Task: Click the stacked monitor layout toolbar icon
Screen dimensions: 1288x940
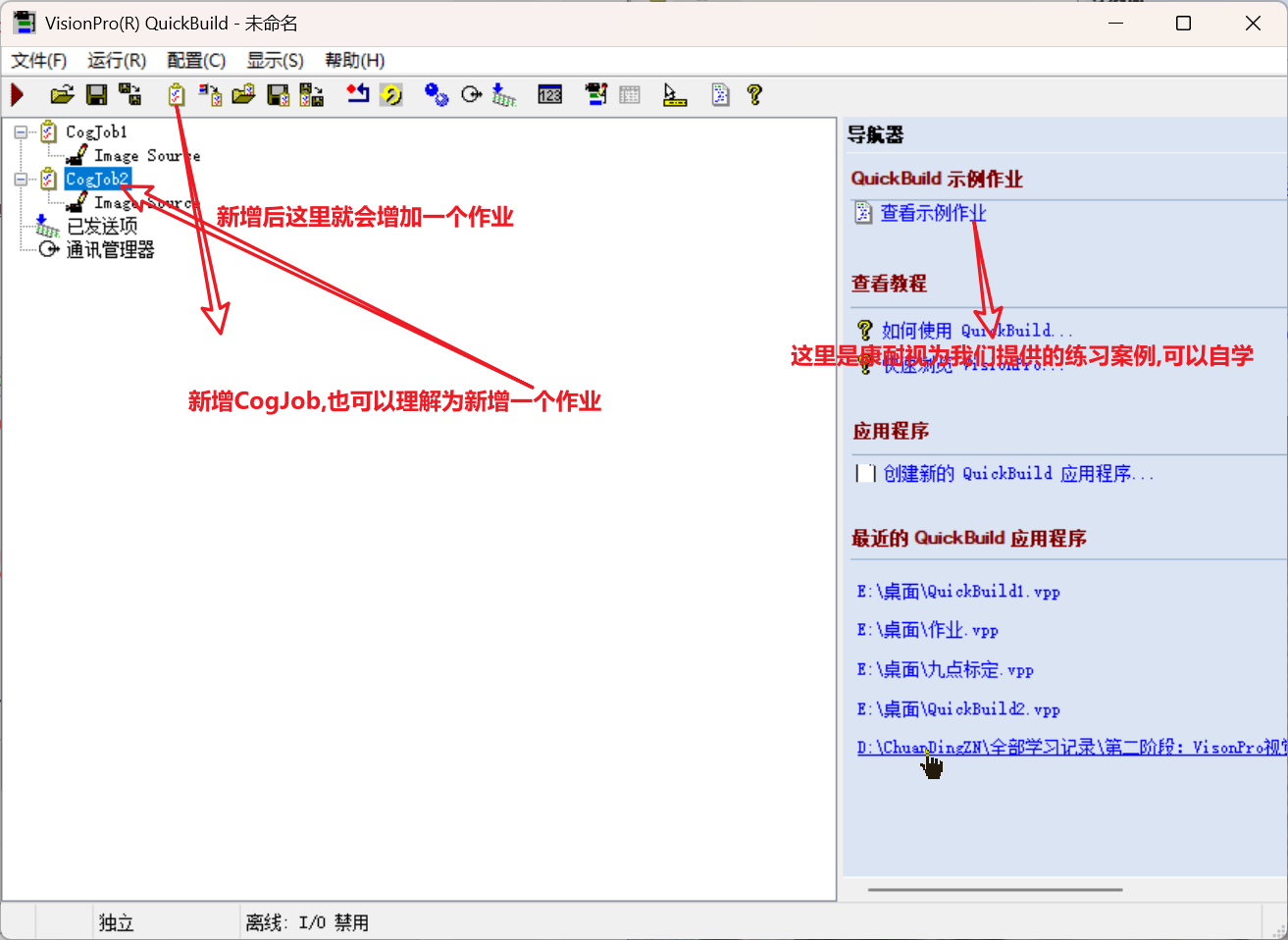Action: tap(596, 95)
